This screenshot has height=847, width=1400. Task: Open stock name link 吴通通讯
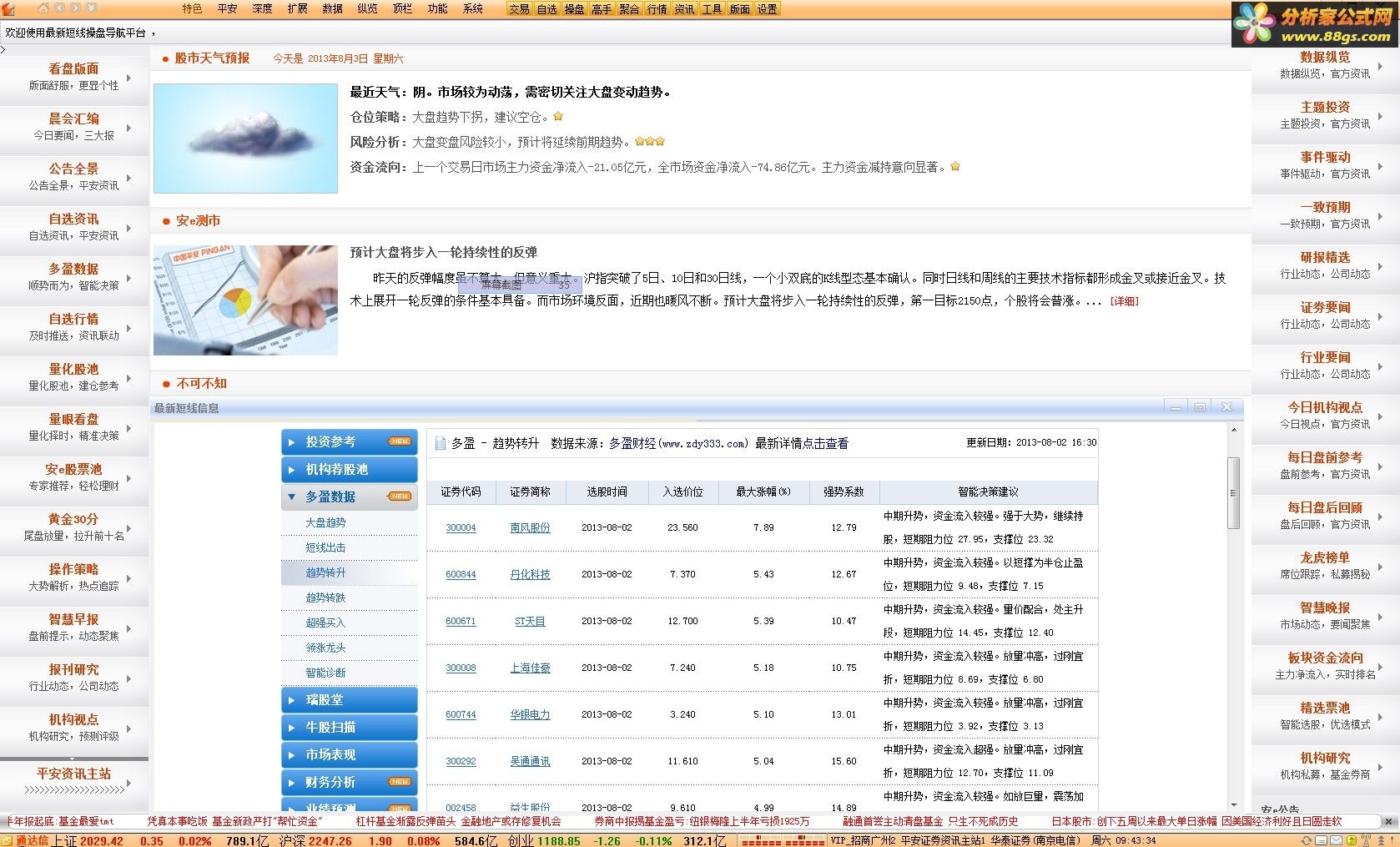(x=530, y=761)
